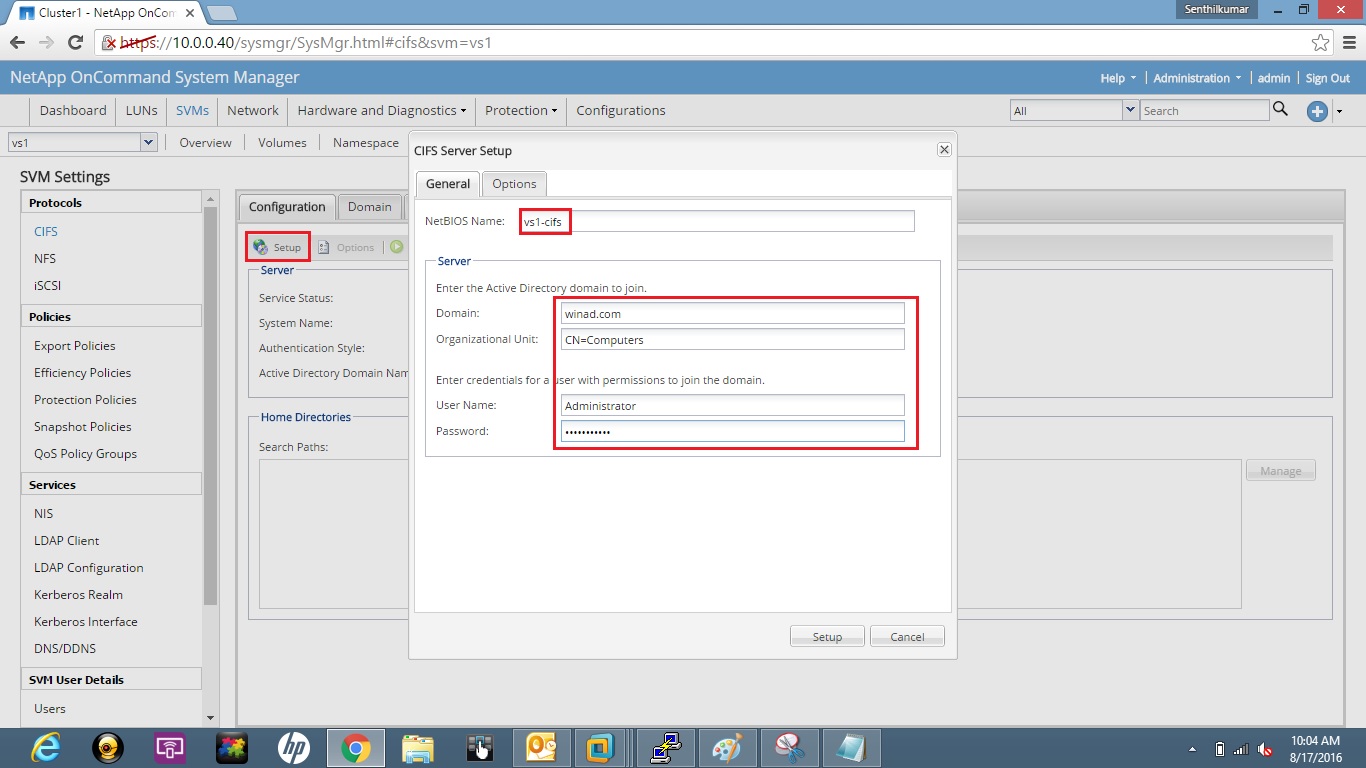Switch to the General tab in CIFS Server Setup
Image resolution: width=1366 pixels, height=768 pixels.
(447, 183)
